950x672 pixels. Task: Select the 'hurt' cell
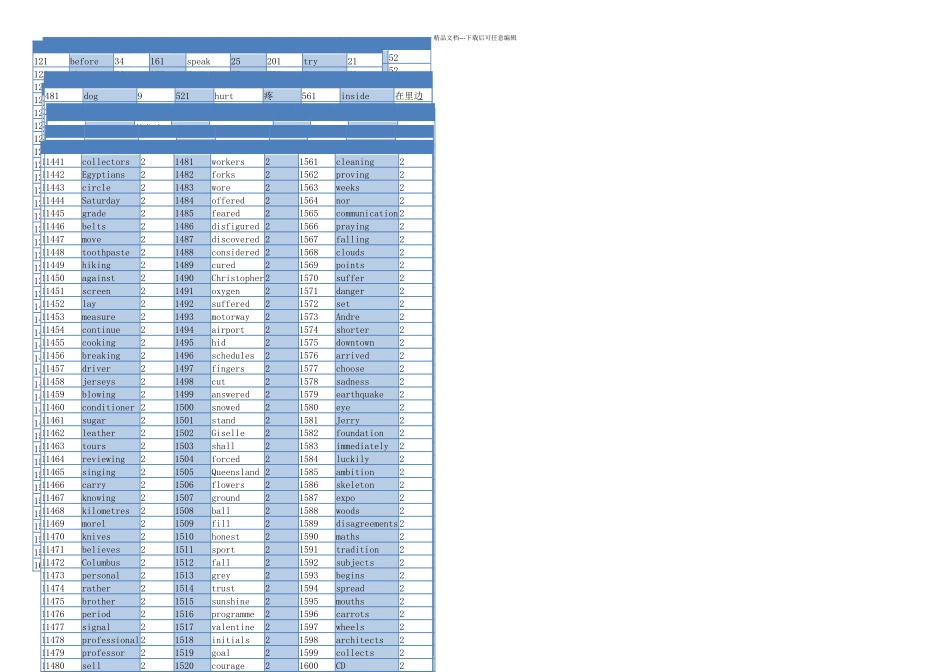point(238,96)
